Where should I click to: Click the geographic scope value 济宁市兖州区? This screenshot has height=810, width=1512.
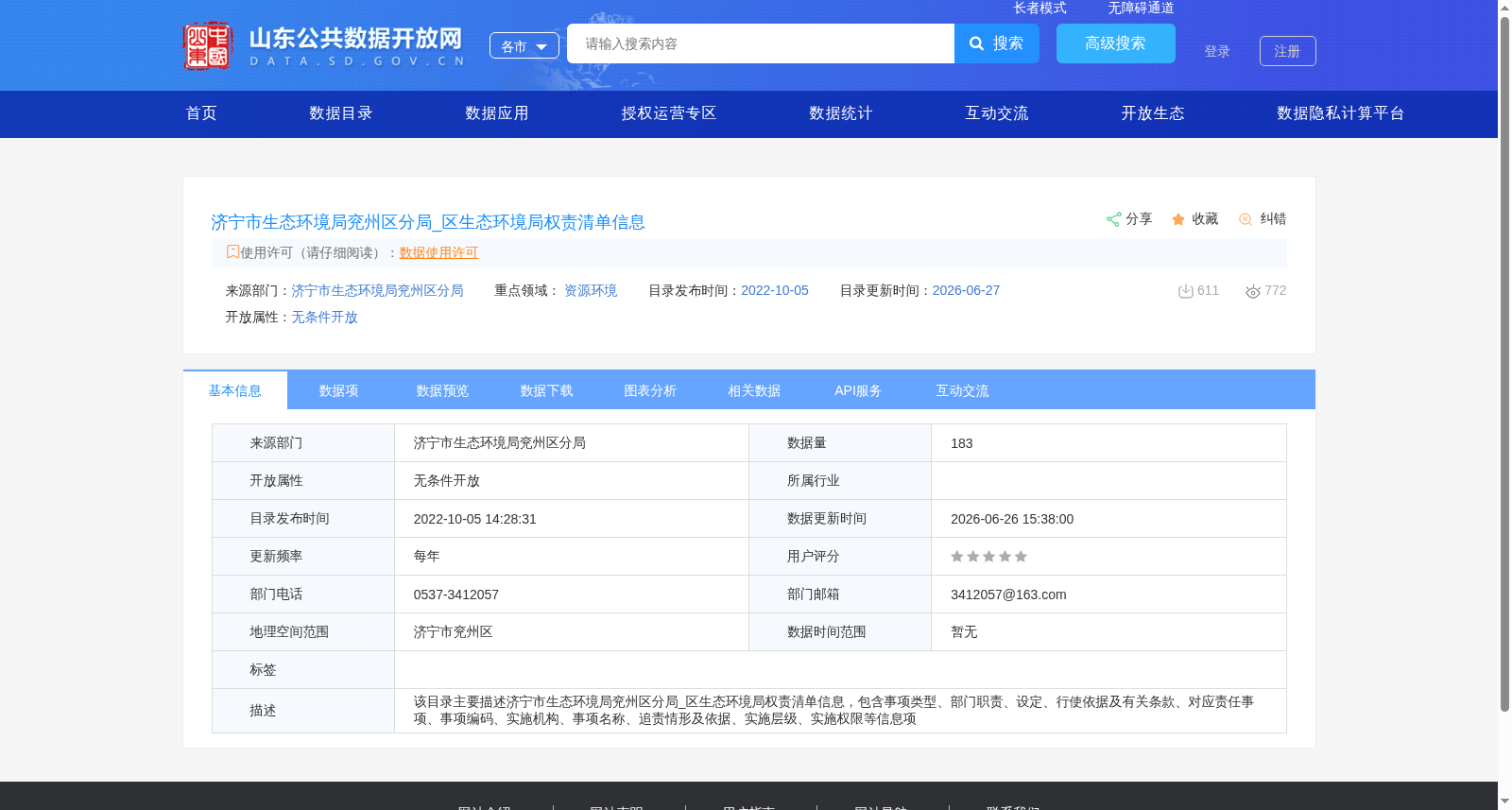[454, 632]
